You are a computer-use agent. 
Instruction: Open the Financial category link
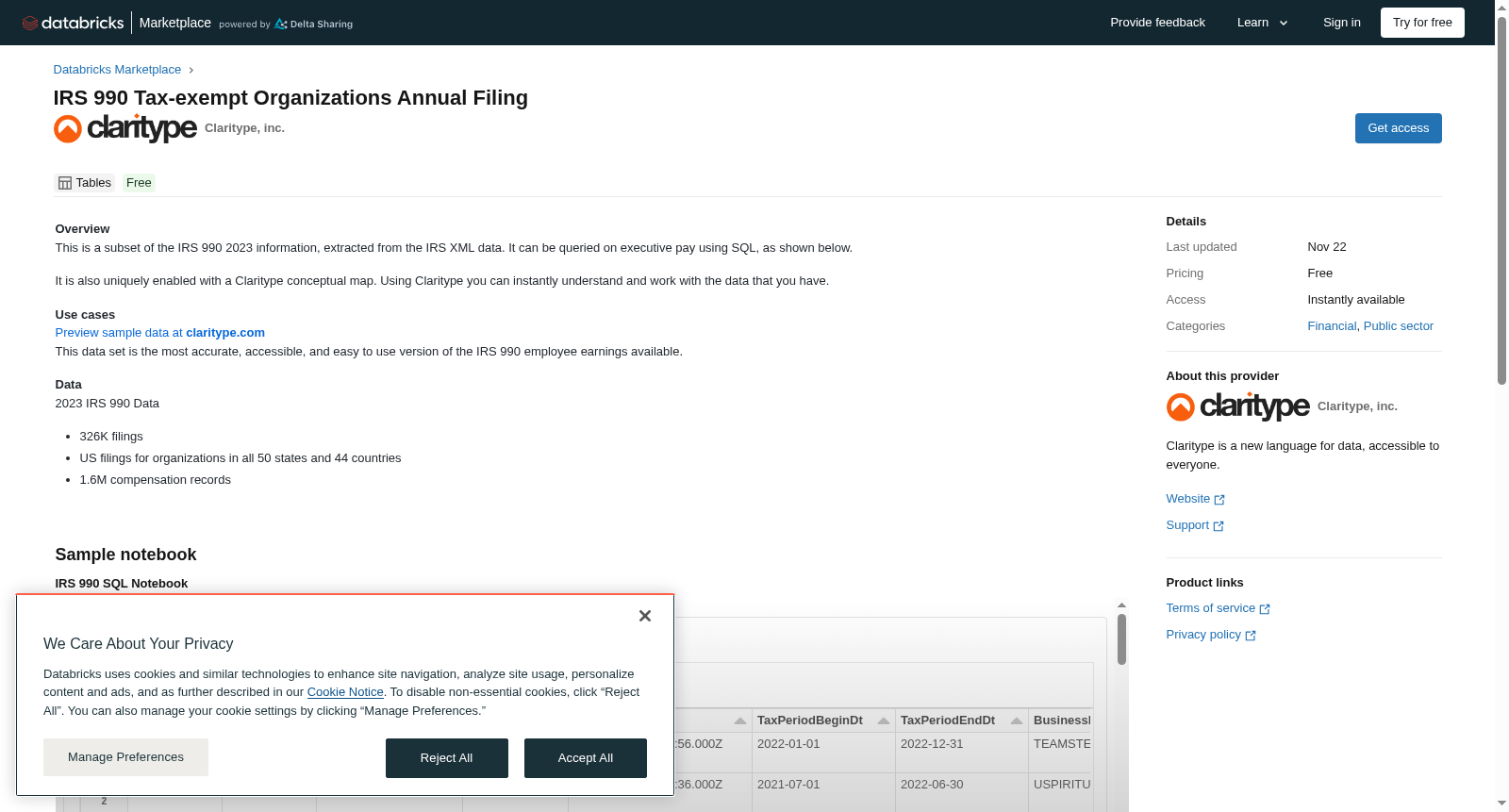1332,326
